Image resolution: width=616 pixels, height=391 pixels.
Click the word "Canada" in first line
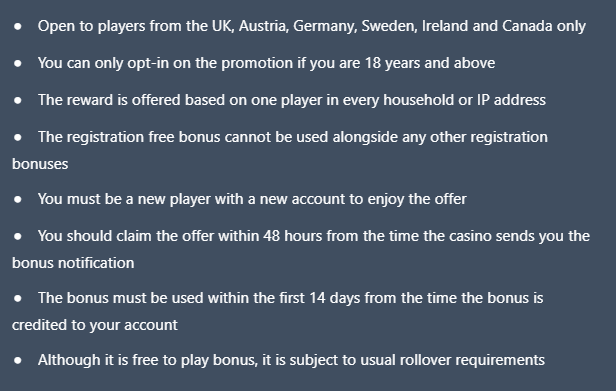click(x=527, y=26)
